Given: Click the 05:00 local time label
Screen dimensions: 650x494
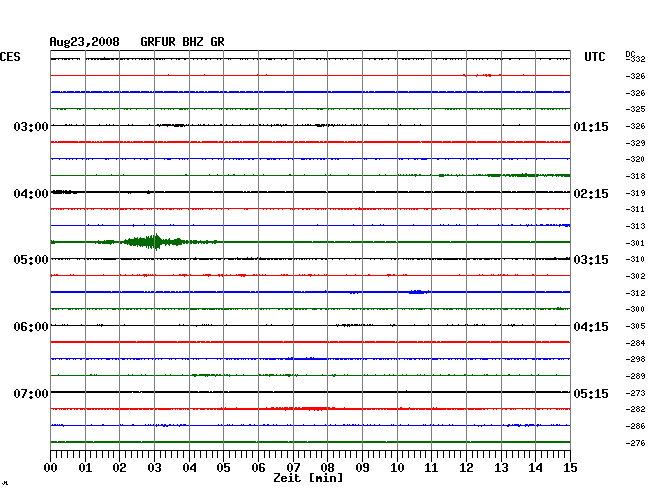Looking at the screenshot, I should pos(31,260).
